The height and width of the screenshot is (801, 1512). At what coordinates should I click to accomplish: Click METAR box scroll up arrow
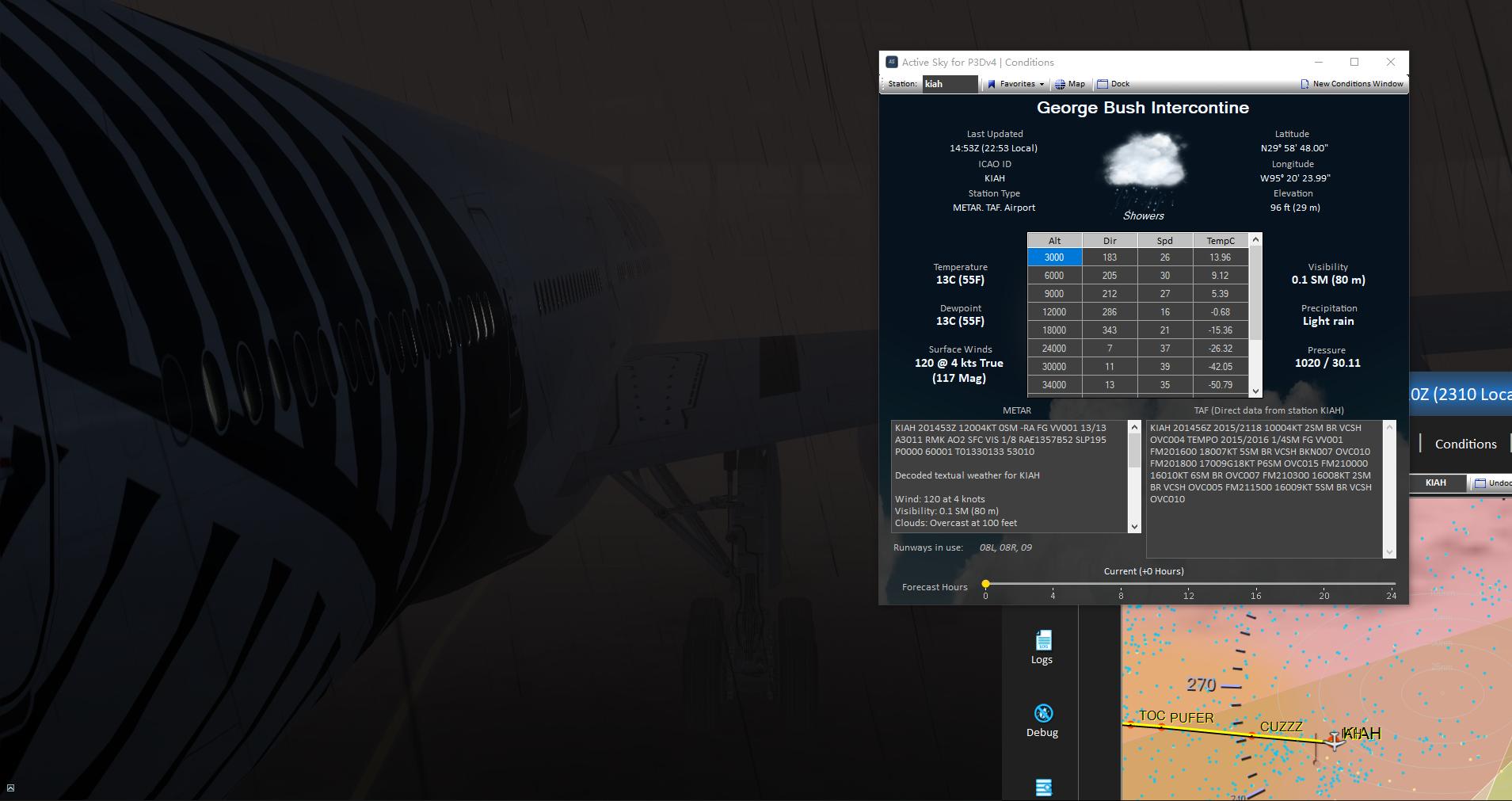pos(1134,427)
